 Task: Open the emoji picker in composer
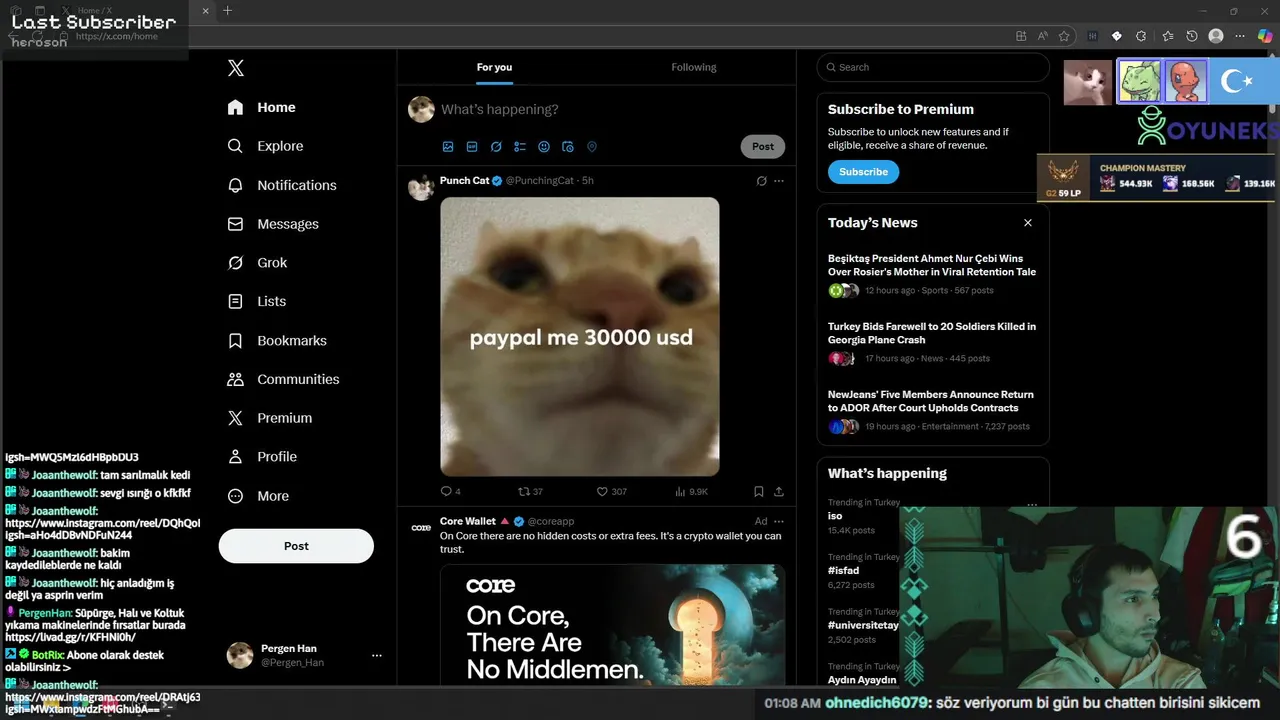tap(544, 147)
